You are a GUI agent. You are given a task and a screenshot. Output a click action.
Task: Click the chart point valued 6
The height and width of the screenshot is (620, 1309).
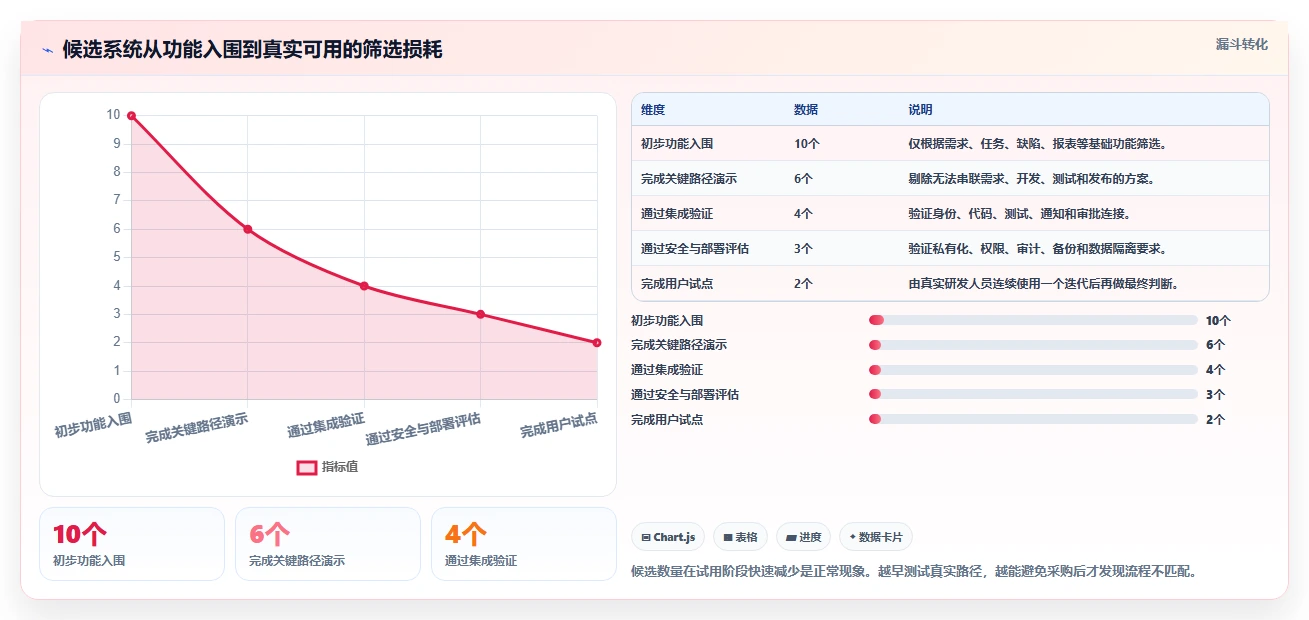(x=248, y=229)
